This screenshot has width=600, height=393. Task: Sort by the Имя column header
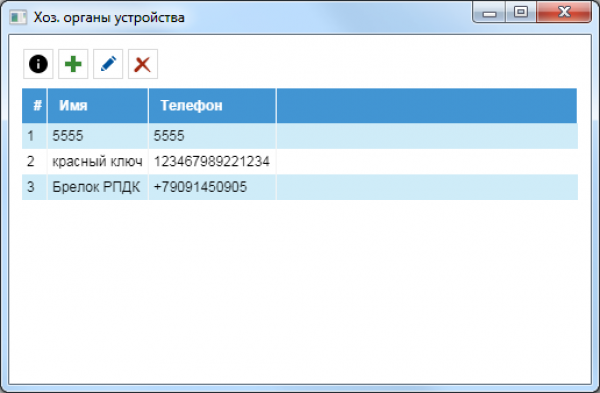[98, 106]
